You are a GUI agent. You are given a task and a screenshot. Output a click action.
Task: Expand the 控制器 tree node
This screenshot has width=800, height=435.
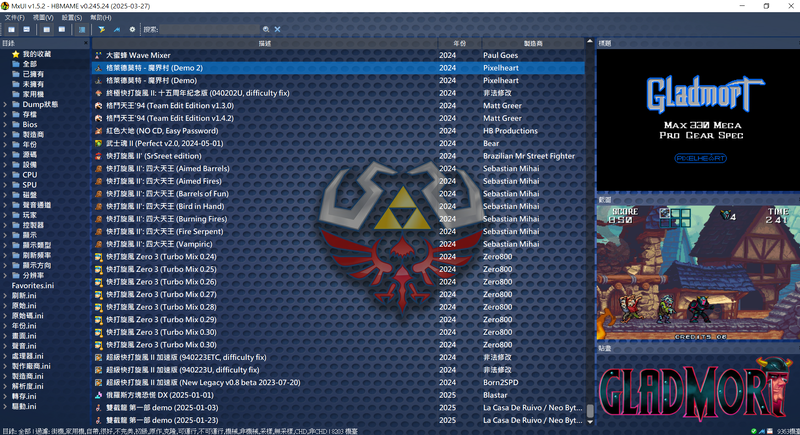pos(5,225)
